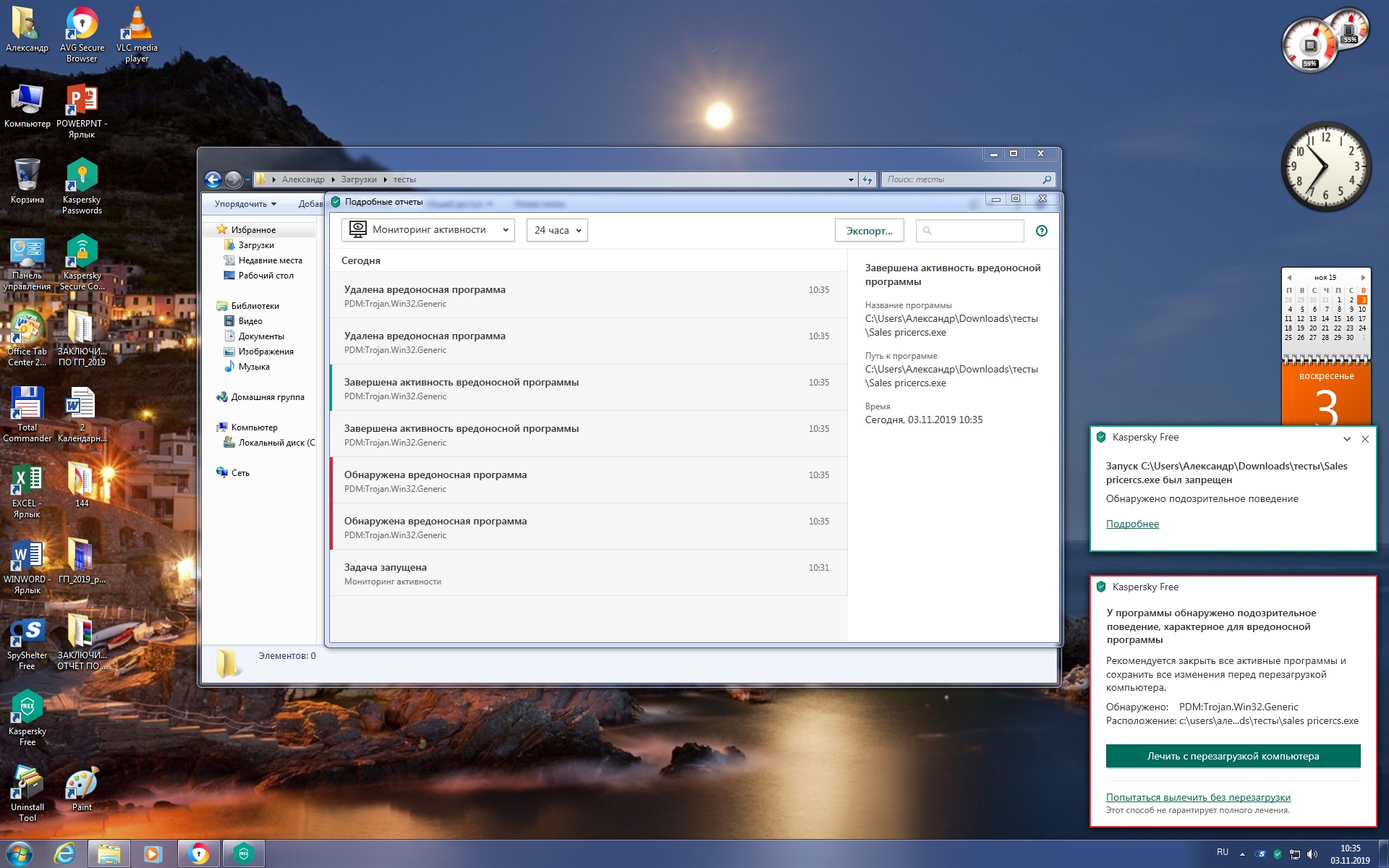1389x868 pixels.
Task: Open Мониторинг активности report type dropdown
Action: [428, 230]
